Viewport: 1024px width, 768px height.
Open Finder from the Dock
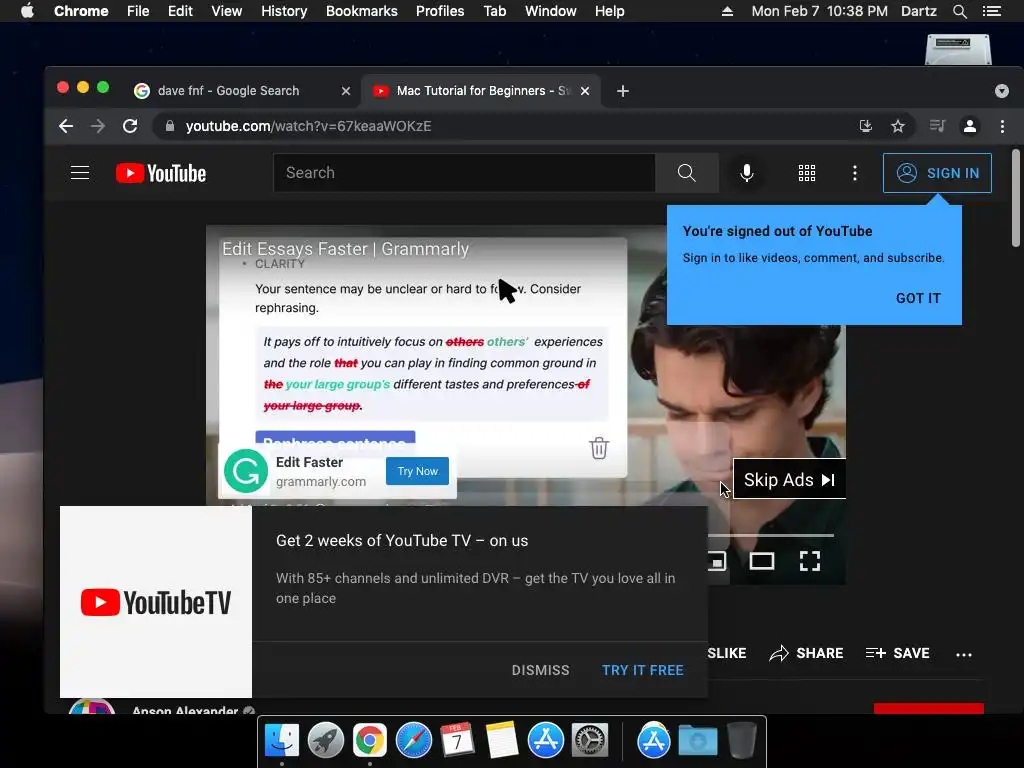281,741
